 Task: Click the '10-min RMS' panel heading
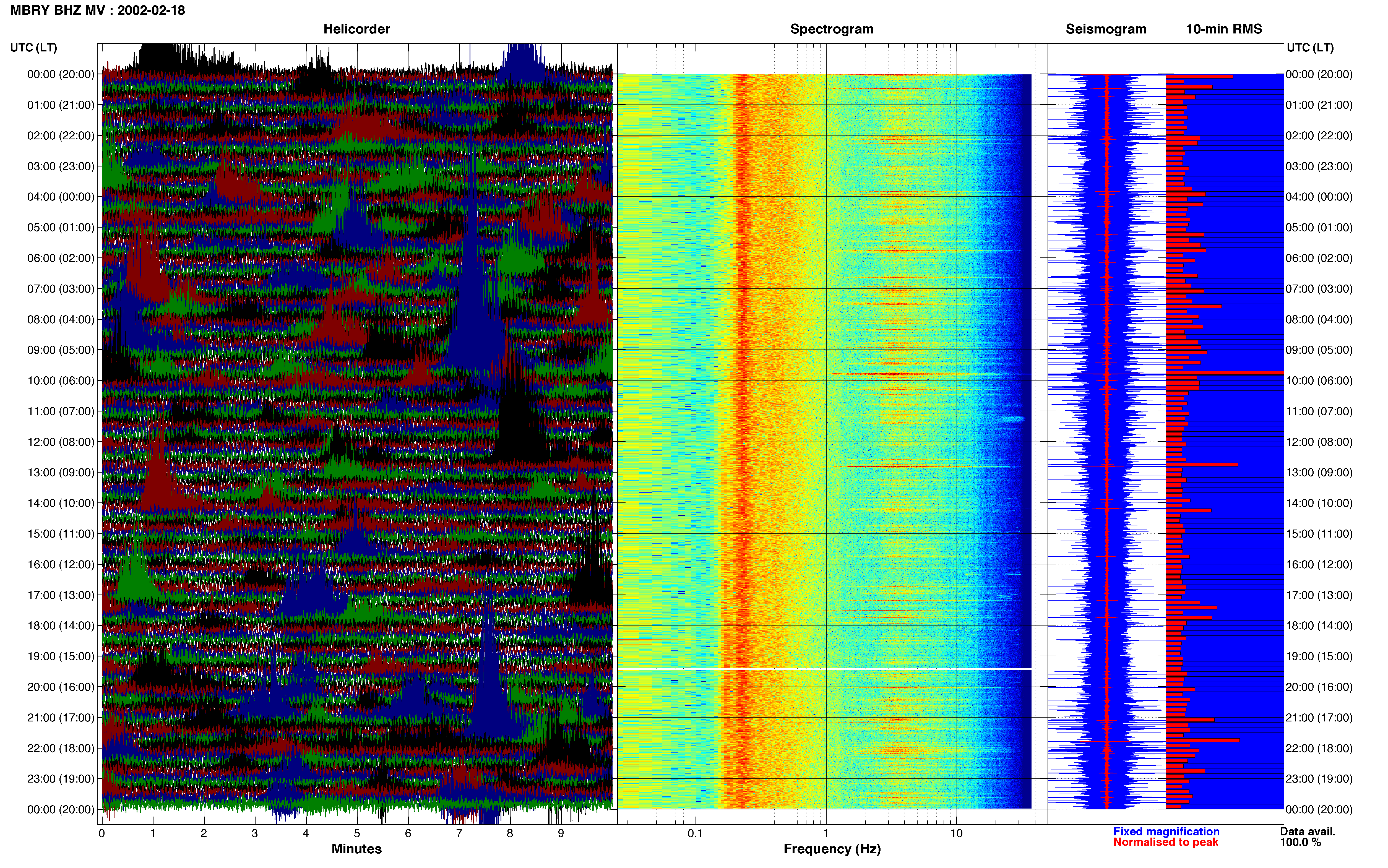click(1224, 29)
